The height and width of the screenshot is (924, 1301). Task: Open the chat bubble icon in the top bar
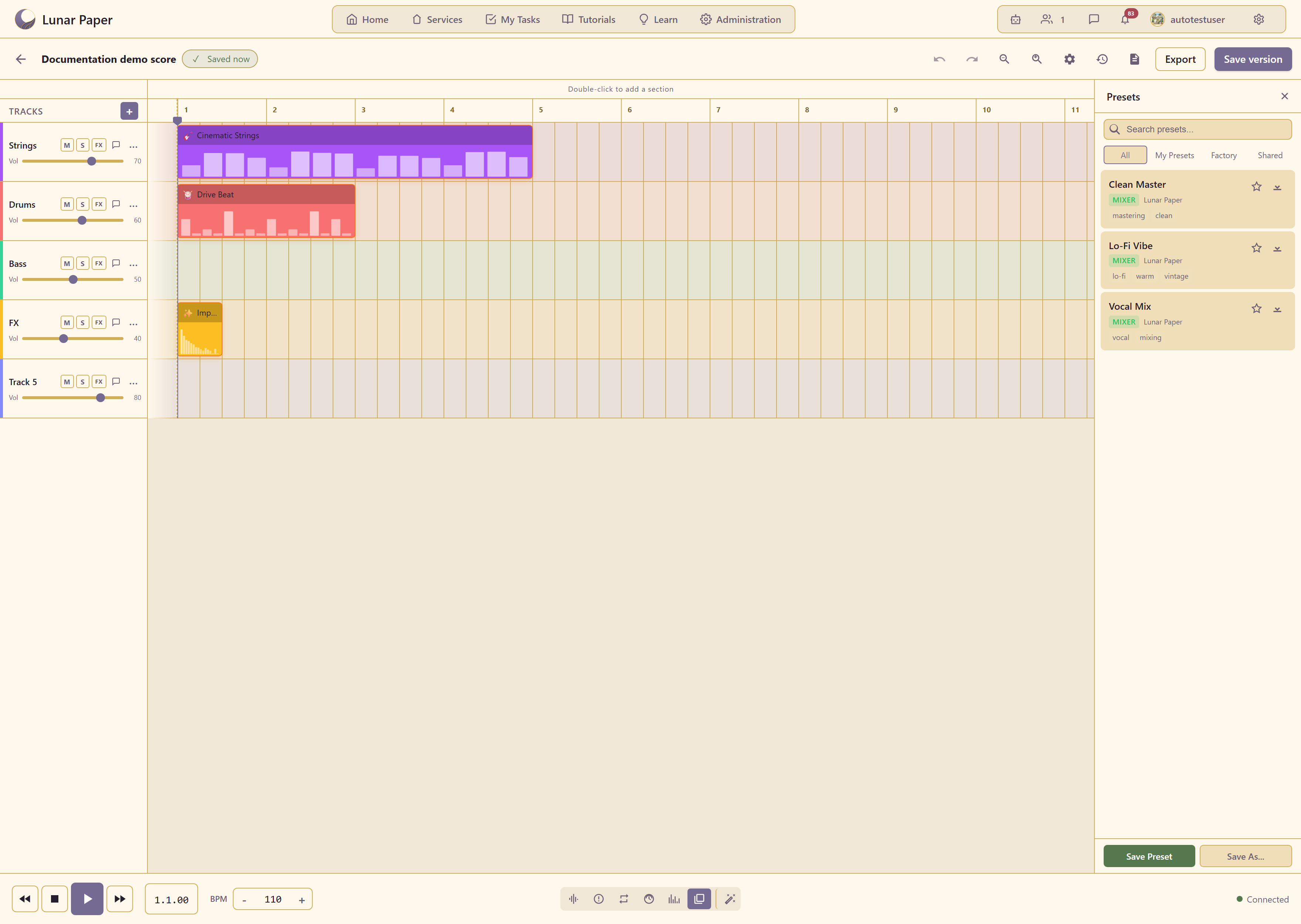tap(1093, 19)
